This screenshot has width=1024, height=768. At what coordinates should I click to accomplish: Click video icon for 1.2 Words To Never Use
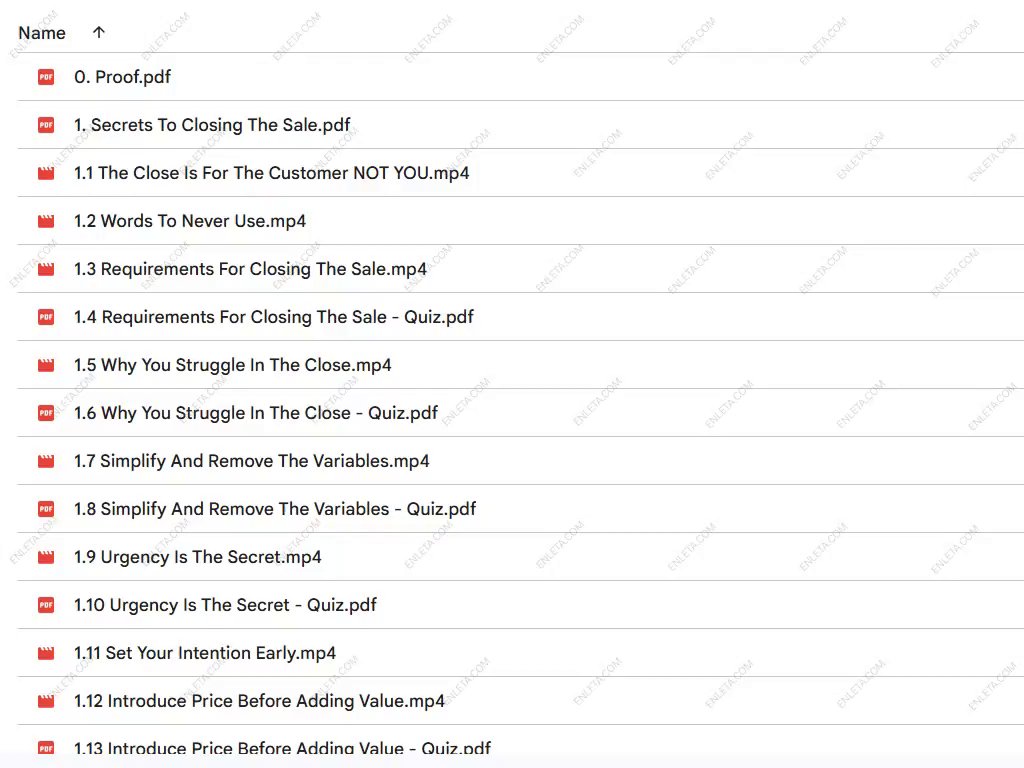click(x=46, y=221)
